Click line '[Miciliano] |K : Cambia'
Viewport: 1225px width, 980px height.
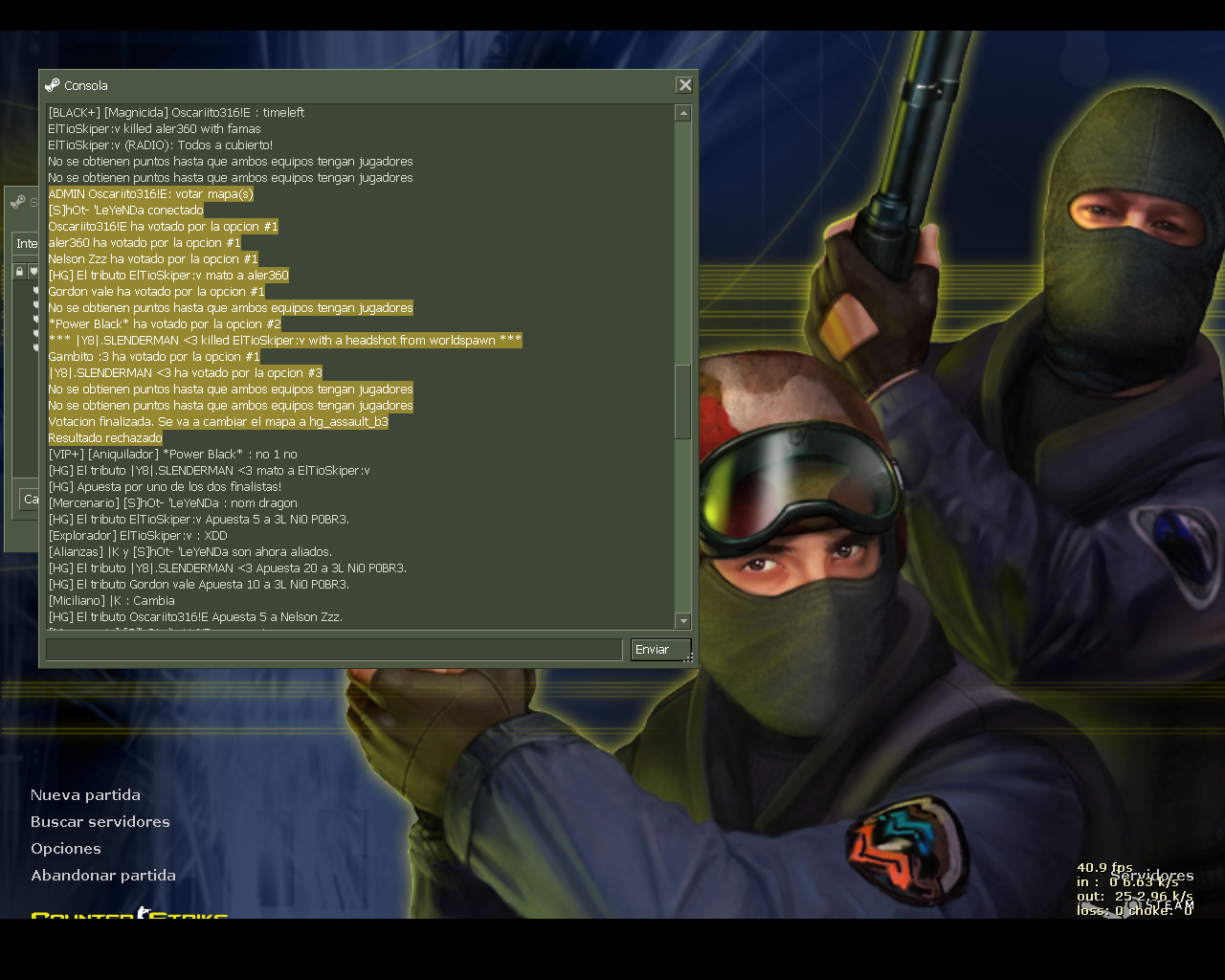coord(111,601)
